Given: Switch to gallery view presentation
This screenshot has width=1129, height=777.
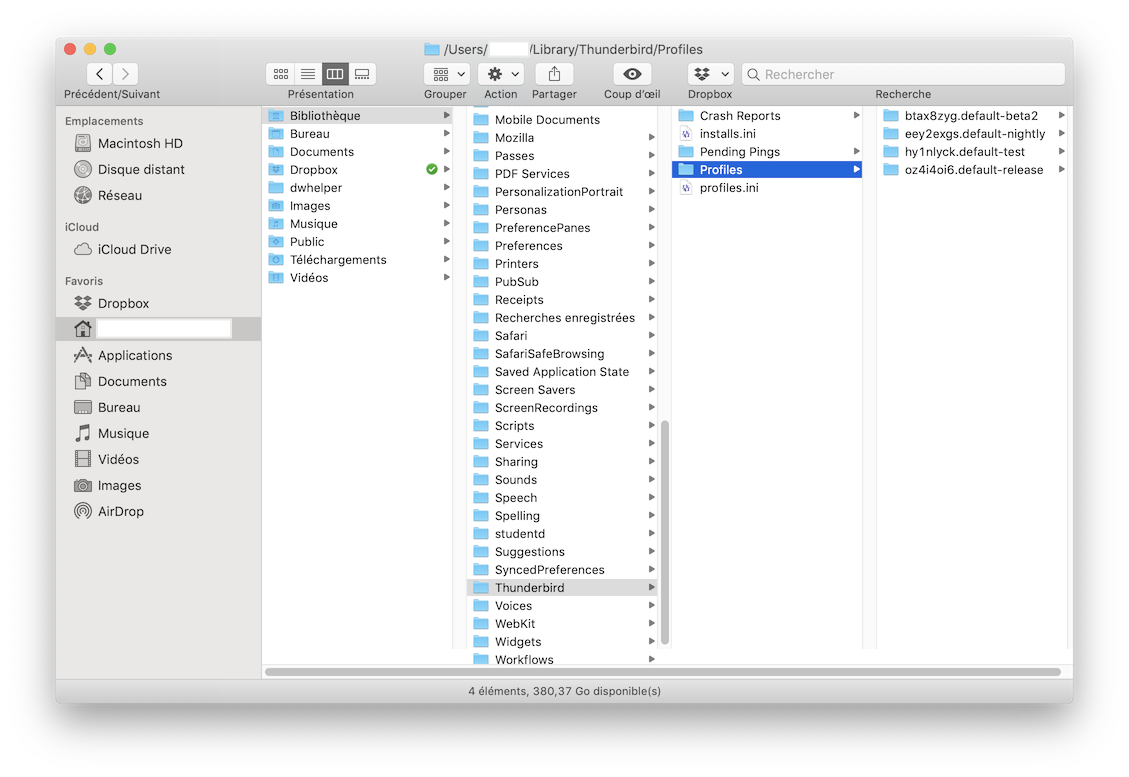Looking at the screenshot, I should point(362,73).
